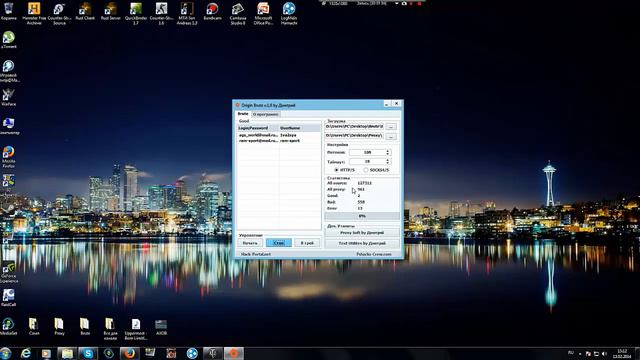Decrease the Таймаут spinner value
This screenshot has height=360, width=640.
point(388,163)
